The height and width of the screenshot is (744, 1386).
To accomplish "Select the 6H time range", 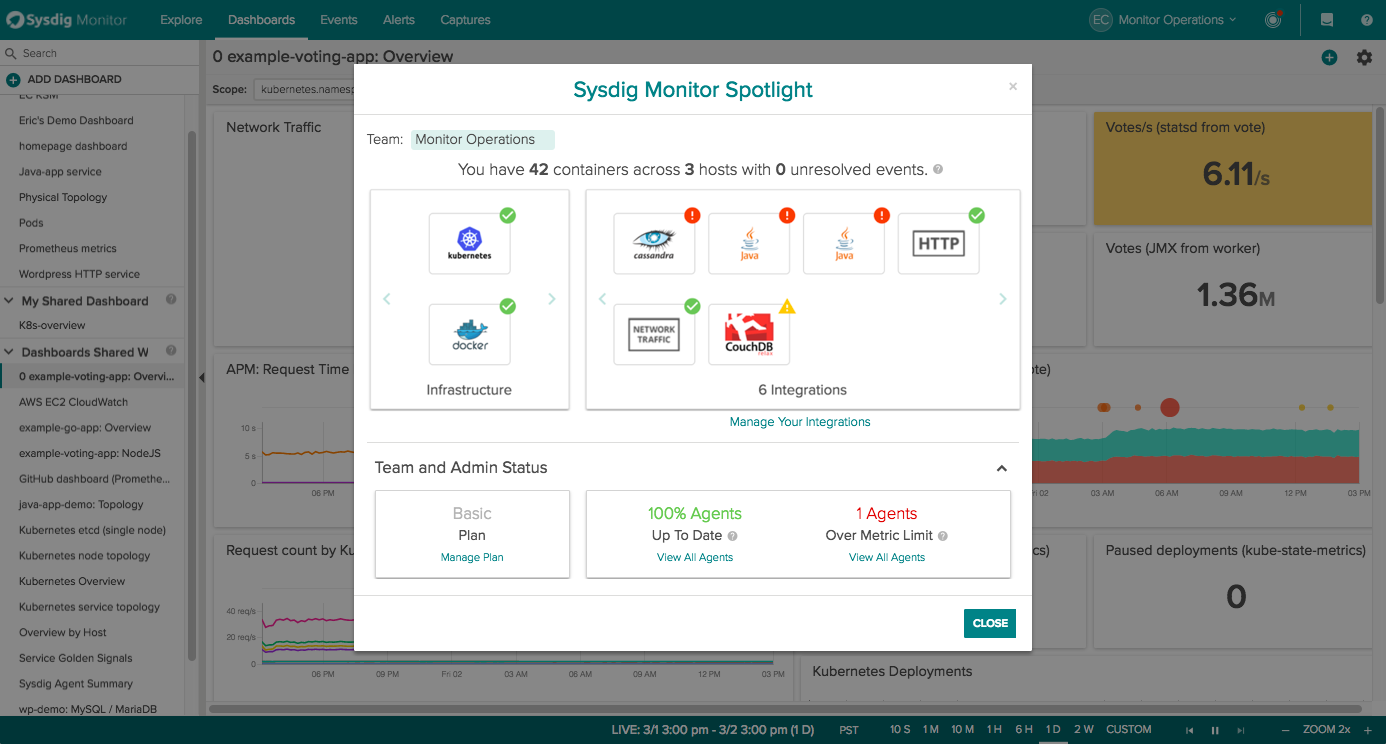I will click(x=1023, y=730).
